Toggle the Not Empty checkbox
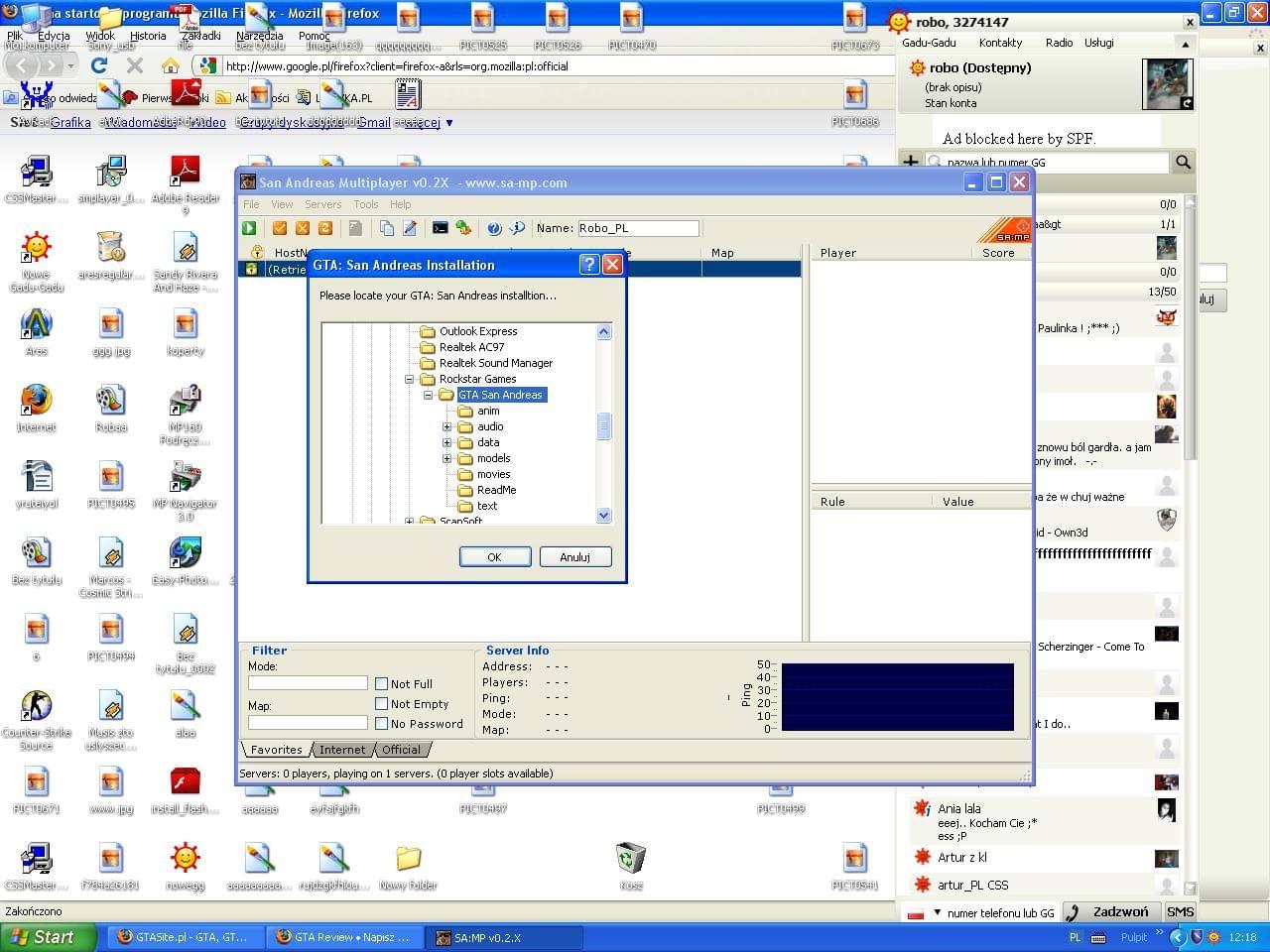The width and height of the screenshot is (1270, 952). click(381, 703)
